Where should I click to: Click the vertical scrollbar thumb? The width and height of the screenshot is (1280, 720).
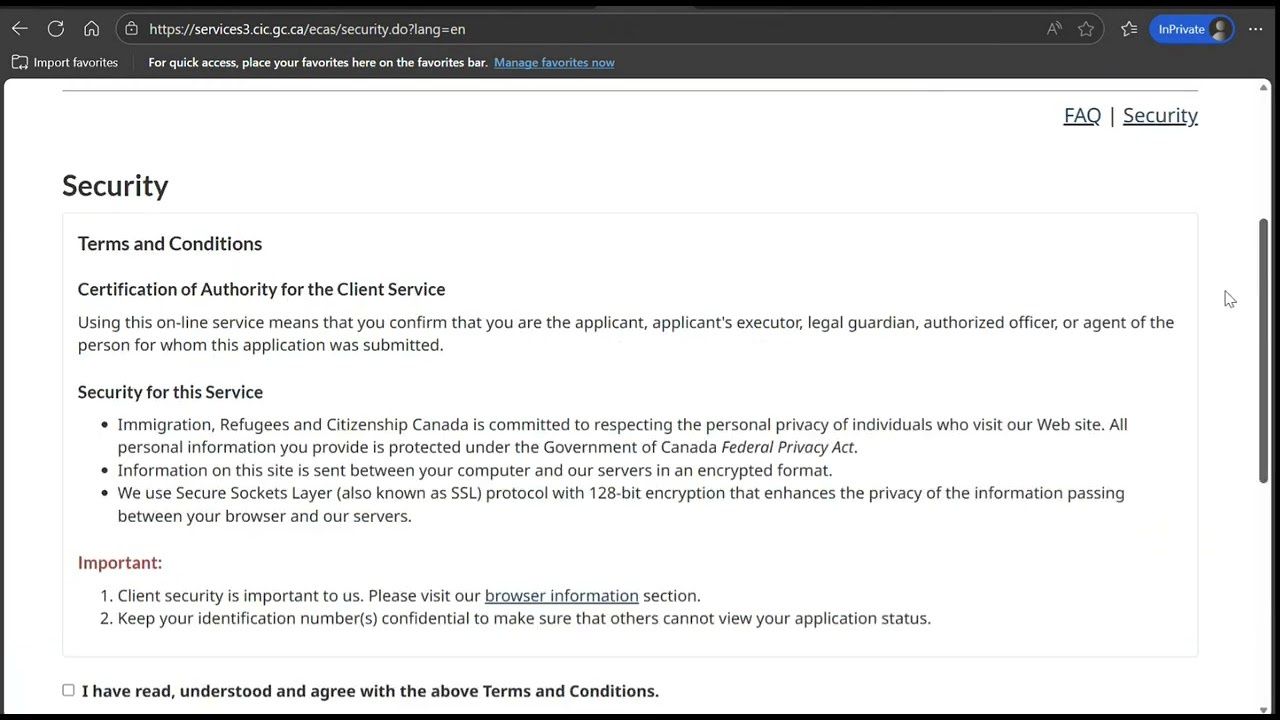point(1264,350)
